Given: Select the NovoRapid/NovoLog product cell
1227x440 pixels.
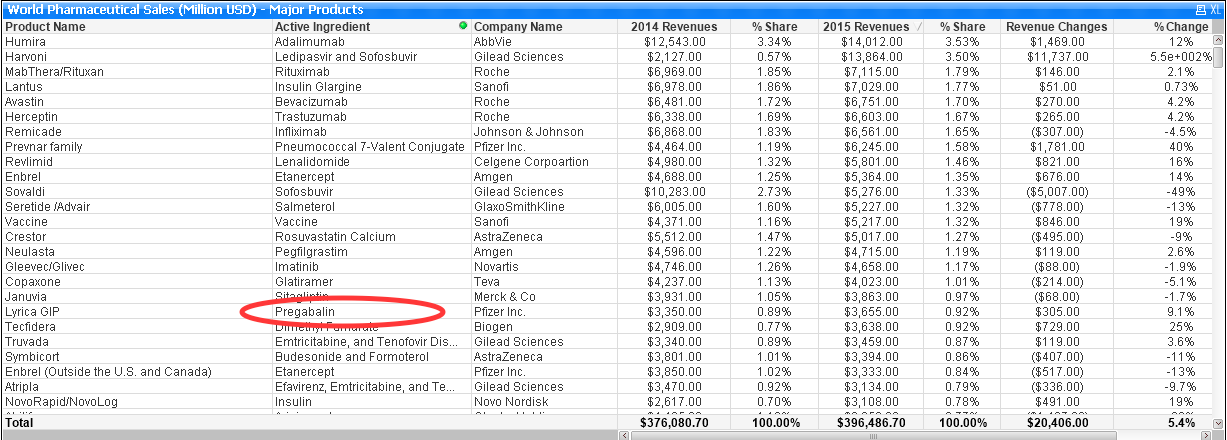Looking at the screenshot, I should click(x=136, y=402).
